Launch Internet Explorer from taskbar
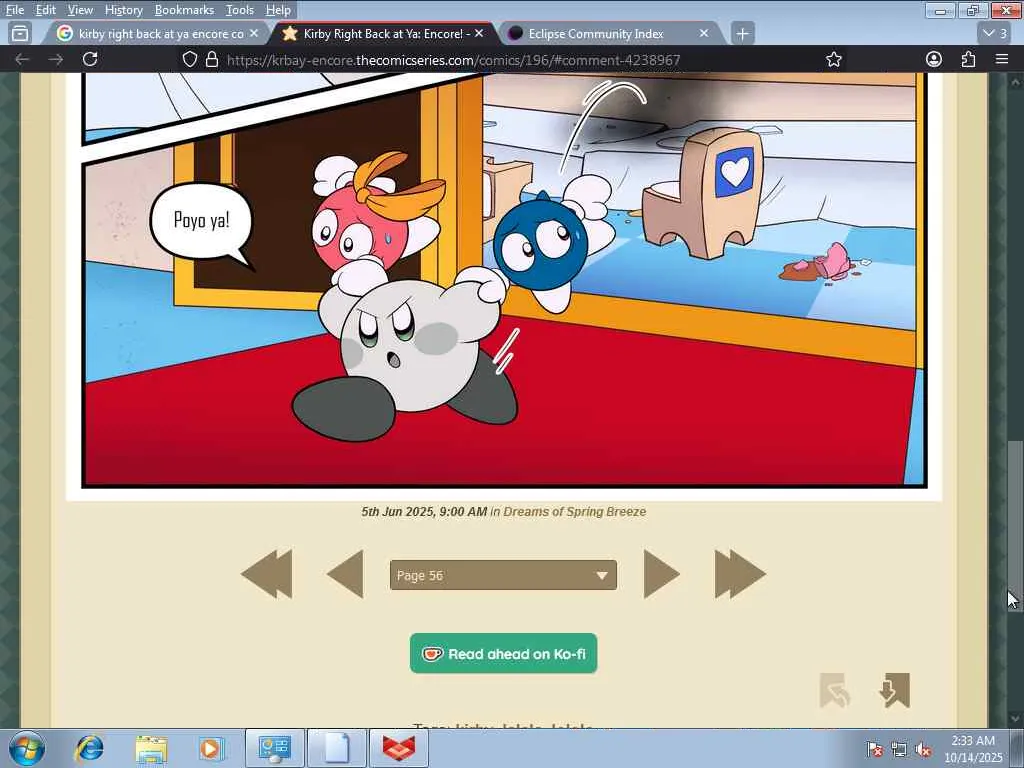Screen dimensions: 1024x768 click(89, 748)
